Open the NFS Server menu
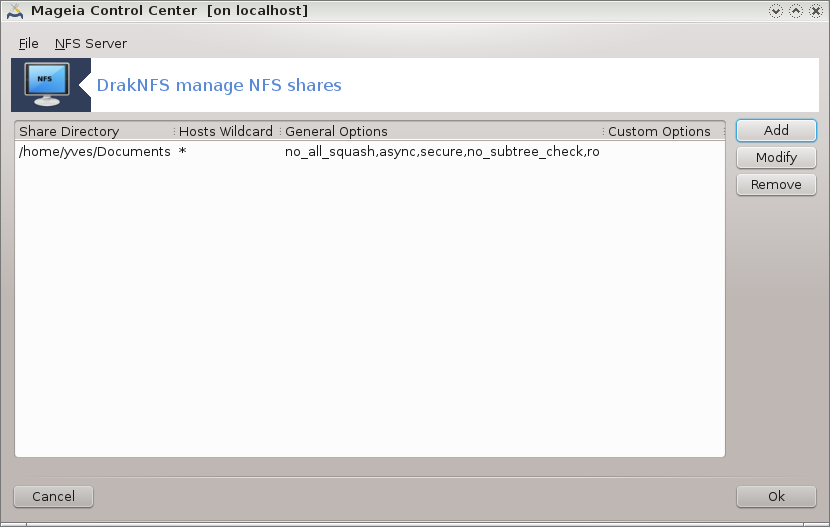Screen dimensions: 830x527 (x=90, y=44)
